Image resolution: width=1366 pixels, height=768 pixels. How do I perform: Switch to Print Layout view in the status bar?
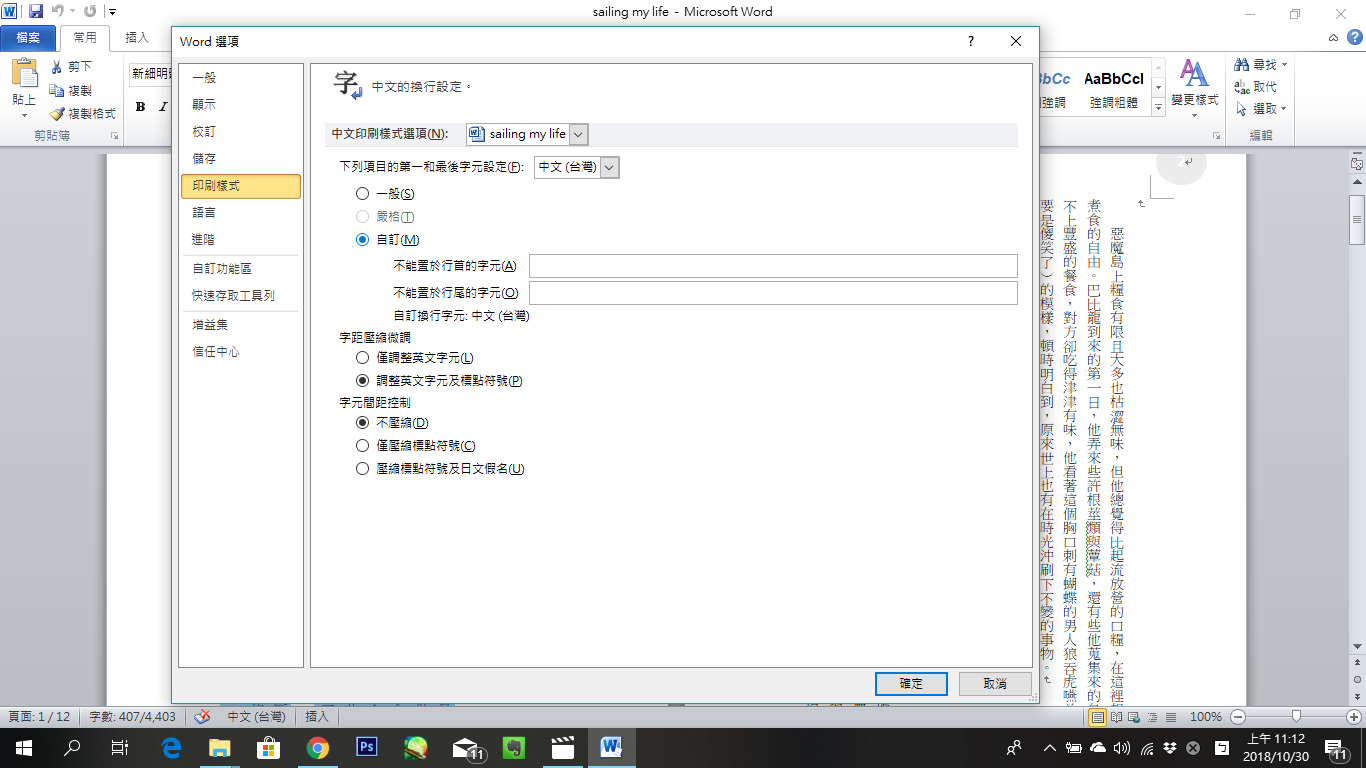[1098, 717]
